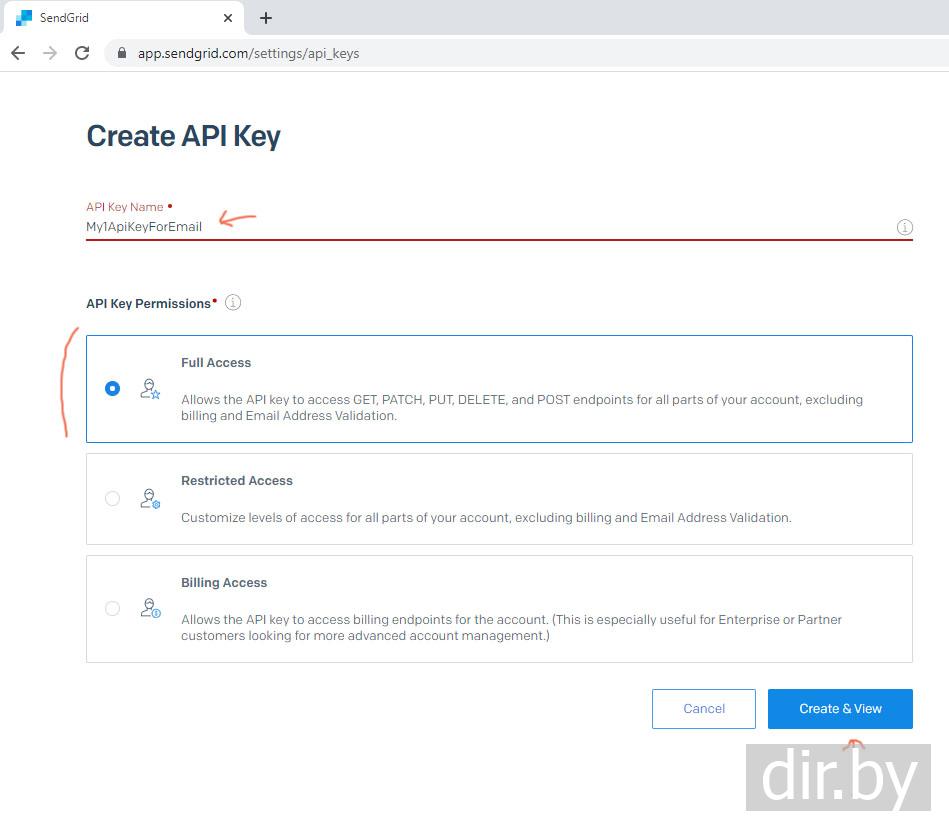Click the Create API Key title
The width and height of the screenshot is (949, 827).
183,136
